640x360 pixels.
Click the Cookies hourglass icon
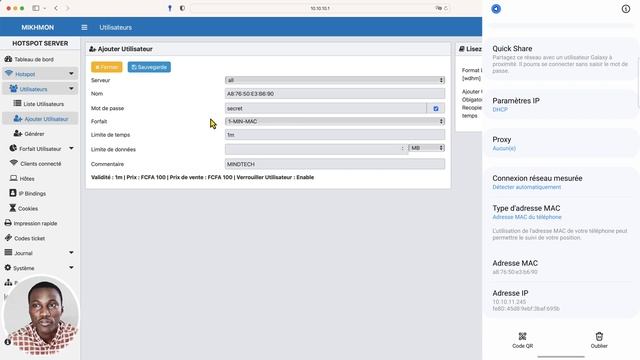click(13, 208)
